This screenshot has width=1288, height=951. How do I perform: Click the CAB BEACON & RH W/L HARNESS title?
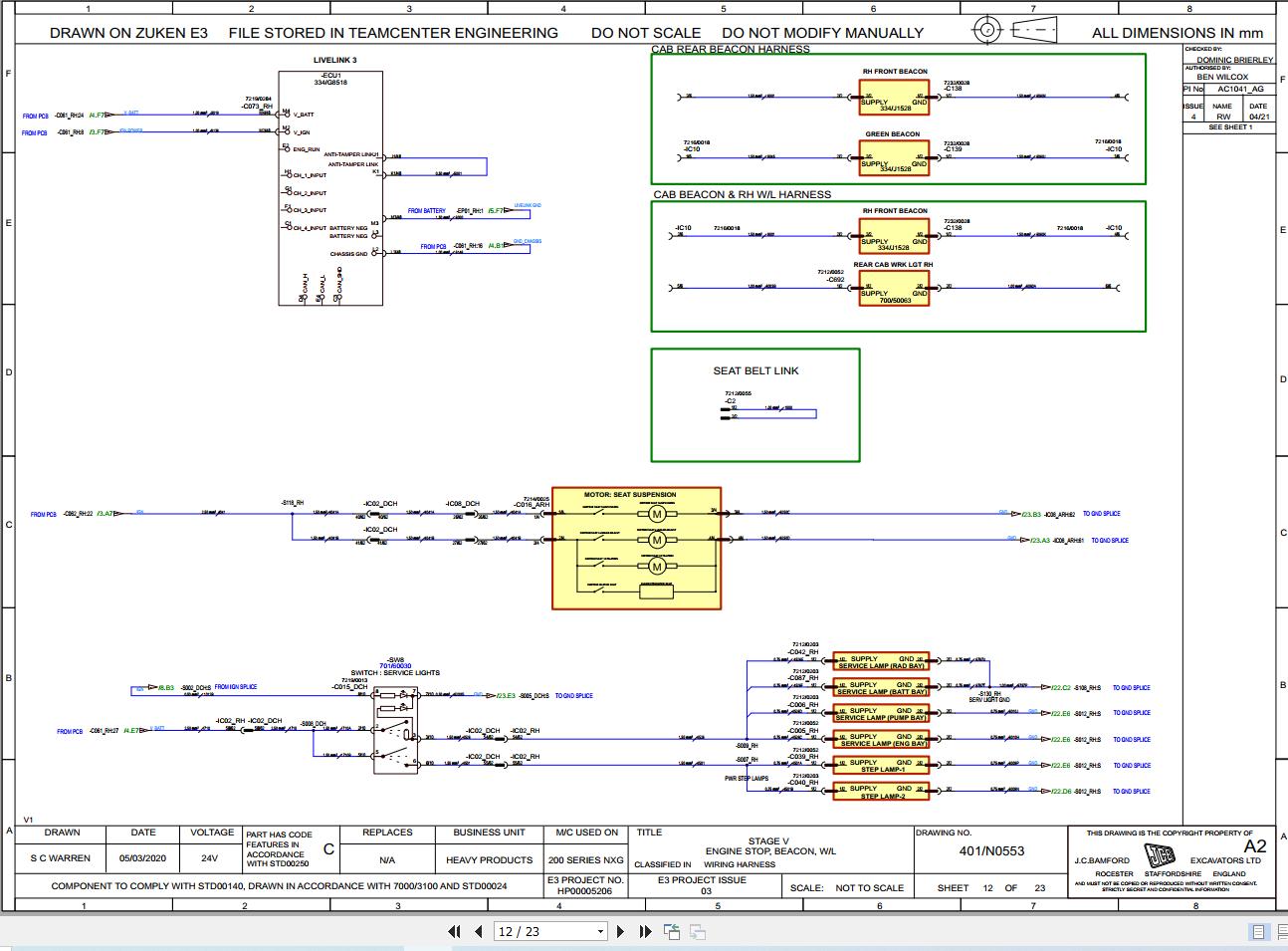point(743,194)
